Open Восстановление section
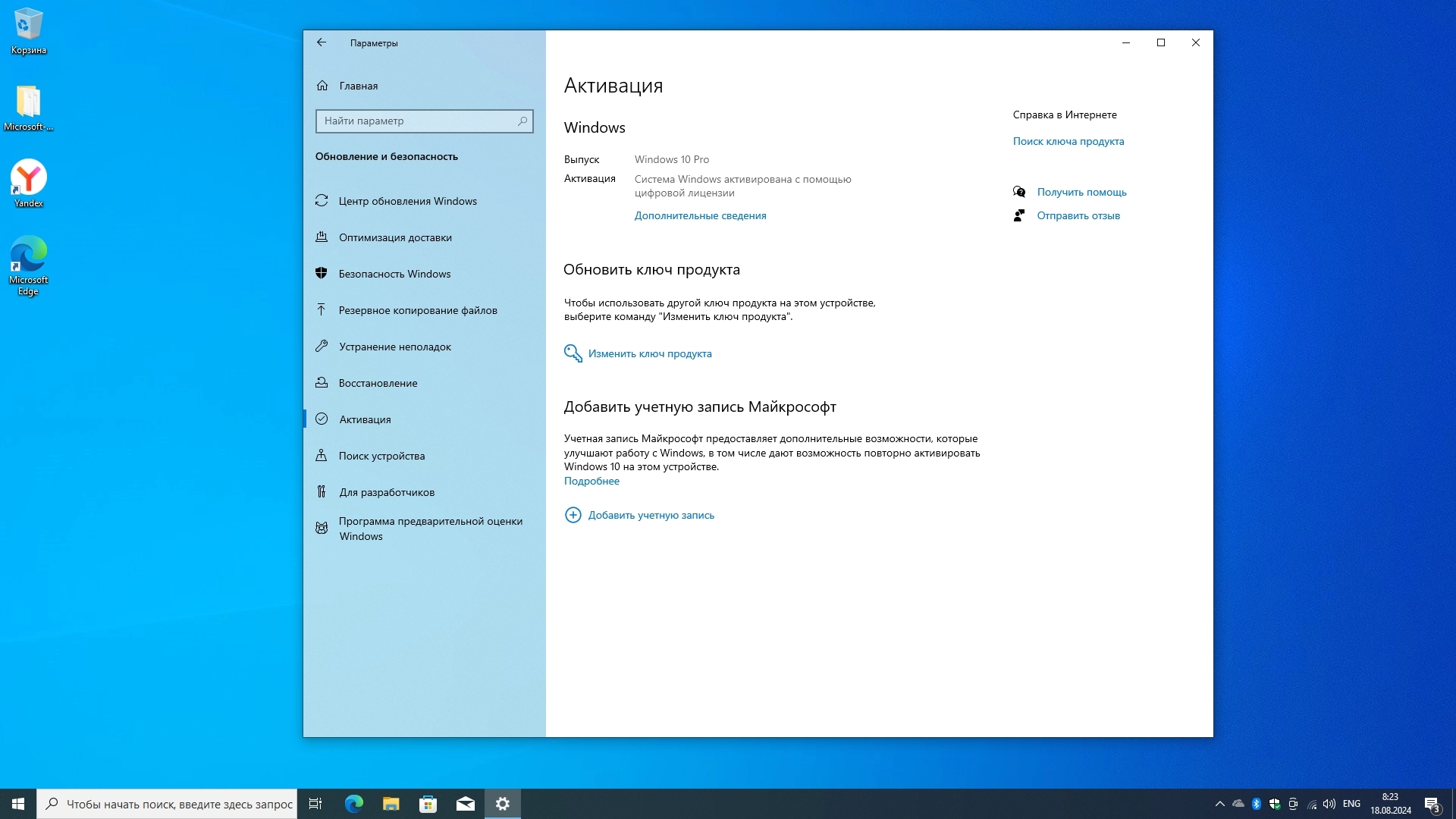Viewport: 1456px width, 819px height. (378, 383)
